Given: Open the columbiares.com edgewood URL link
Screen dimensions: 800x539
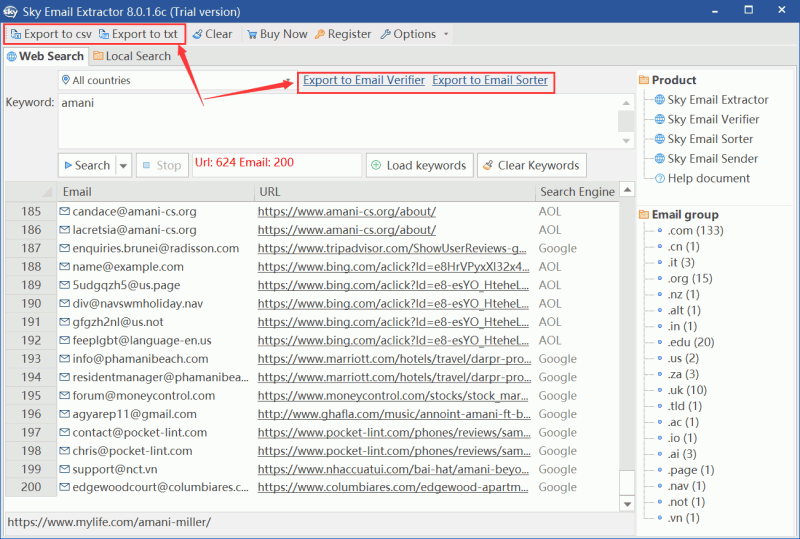Looking at the screenshot, I should [x=393, y=487].
